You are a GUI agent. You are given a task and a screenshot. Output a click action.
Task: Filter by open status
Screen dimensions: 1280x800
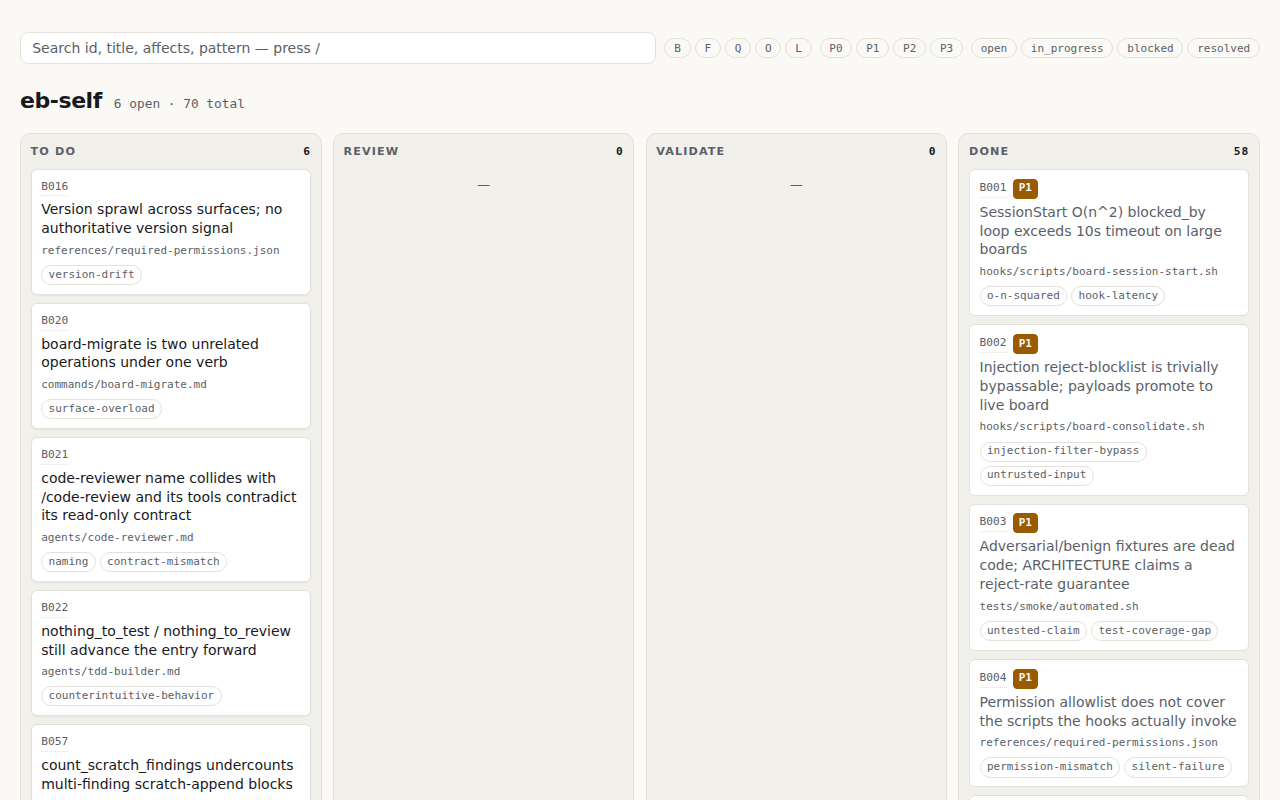click(994, 48)
